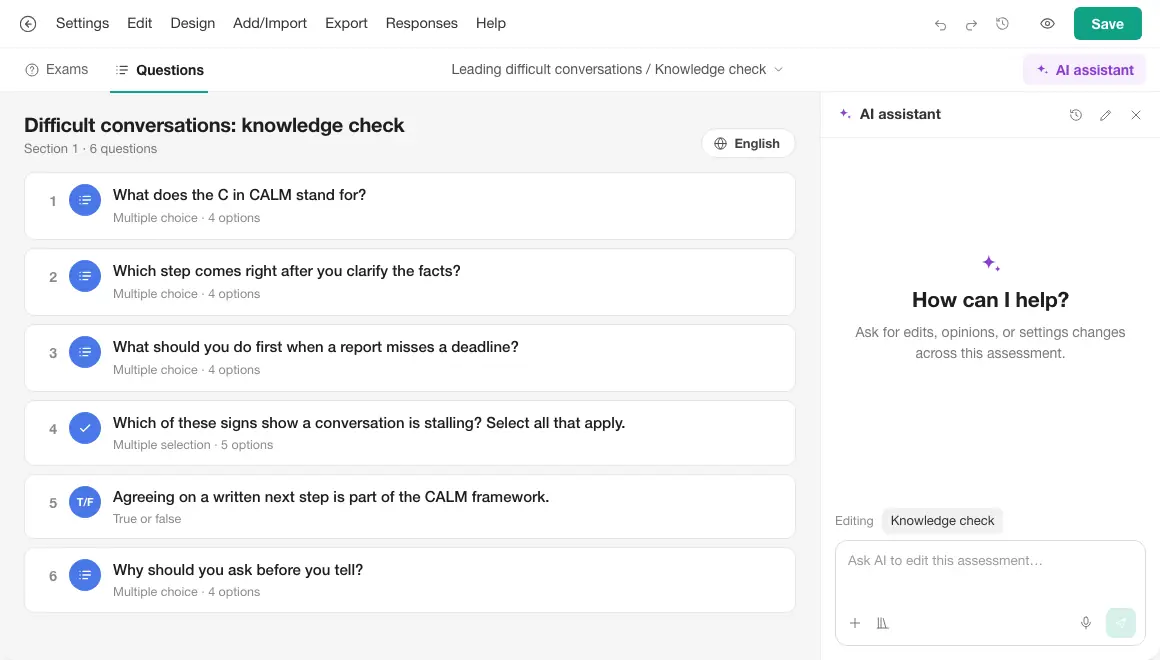Screen dimensions: 1160x660
Task: Open question "Why should you ask before you tell?"
Action: (410, 580)
